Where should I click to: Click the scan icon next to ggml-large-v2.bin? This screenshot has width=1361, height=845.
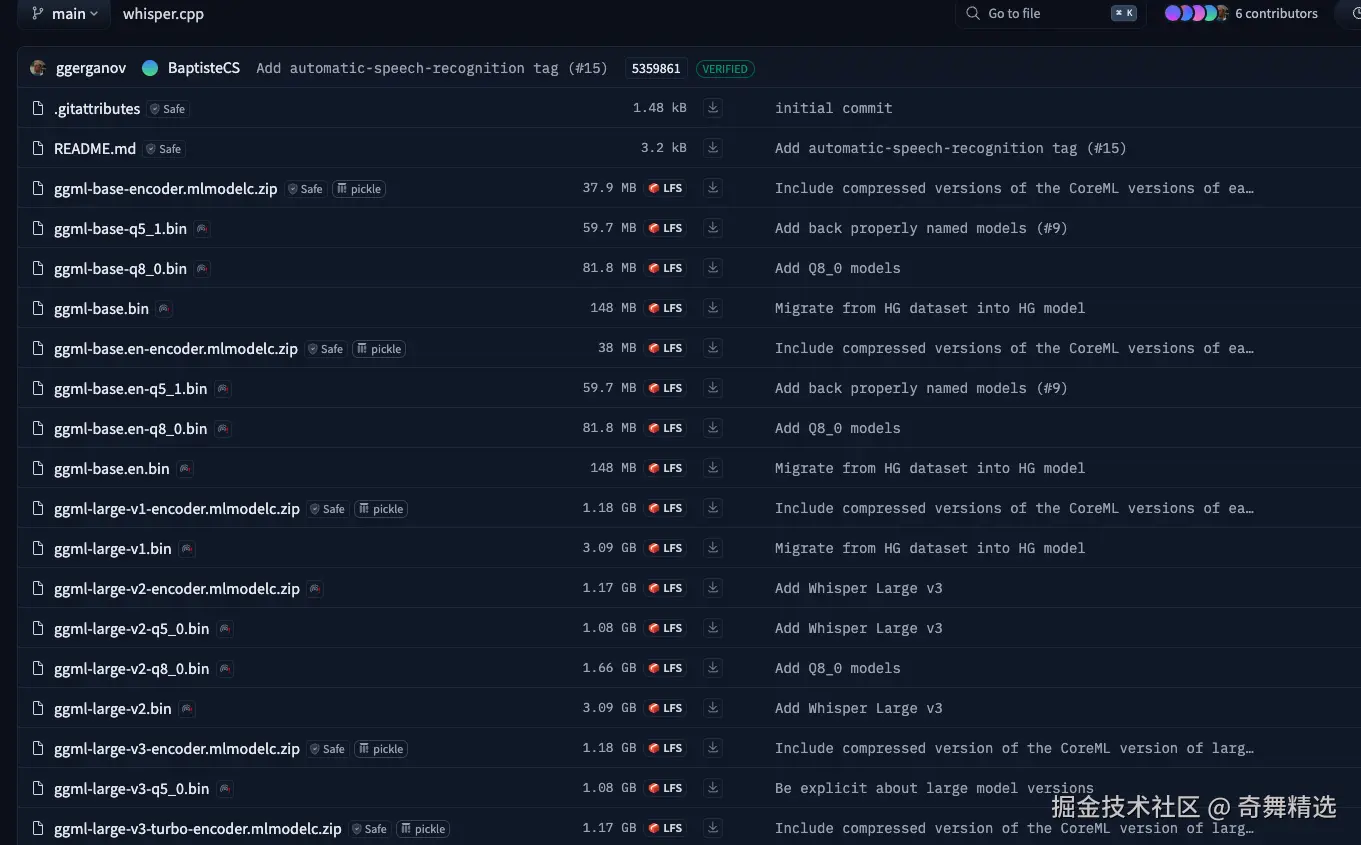point(187,709)
